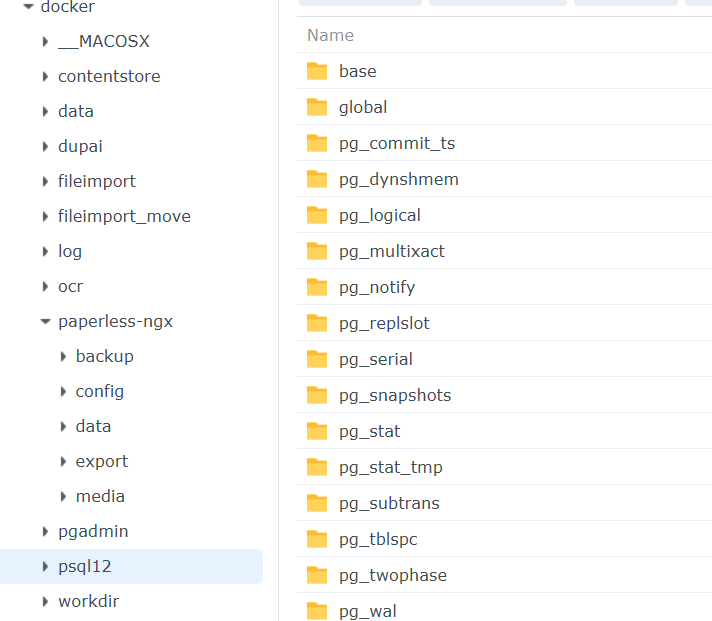
Task: Select fileimport in the folder tree
Action: point(97,181)
